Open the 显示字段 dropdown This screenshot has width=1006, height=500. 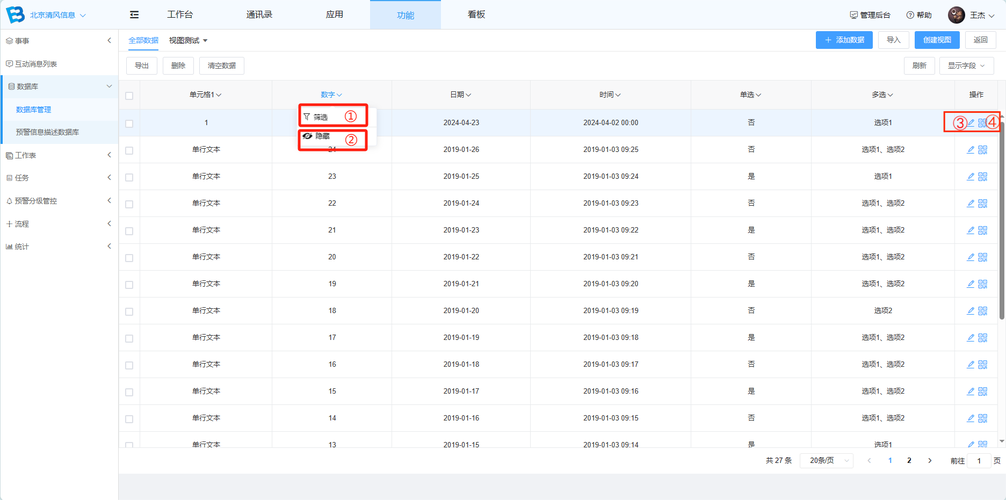[966, 65]
